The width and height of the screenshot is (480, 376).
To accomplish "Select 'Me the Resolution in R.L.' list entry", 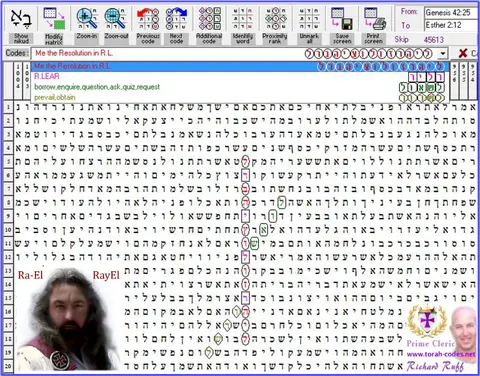I will [x=239, y=66].
